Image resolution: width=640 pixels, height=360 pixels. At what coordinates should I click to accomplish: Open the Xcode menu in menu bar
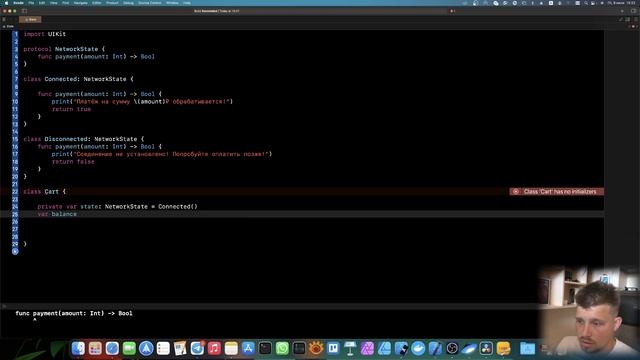tap(18, 3)
